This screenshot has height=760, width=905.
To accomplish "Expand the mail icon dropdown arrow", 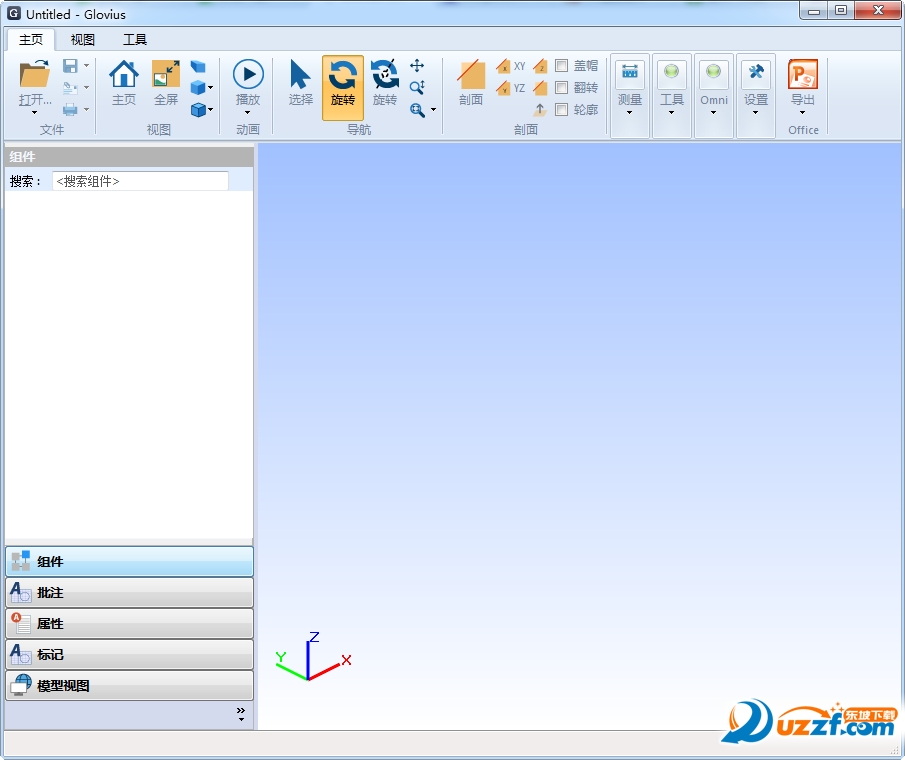I will [87, 88].
